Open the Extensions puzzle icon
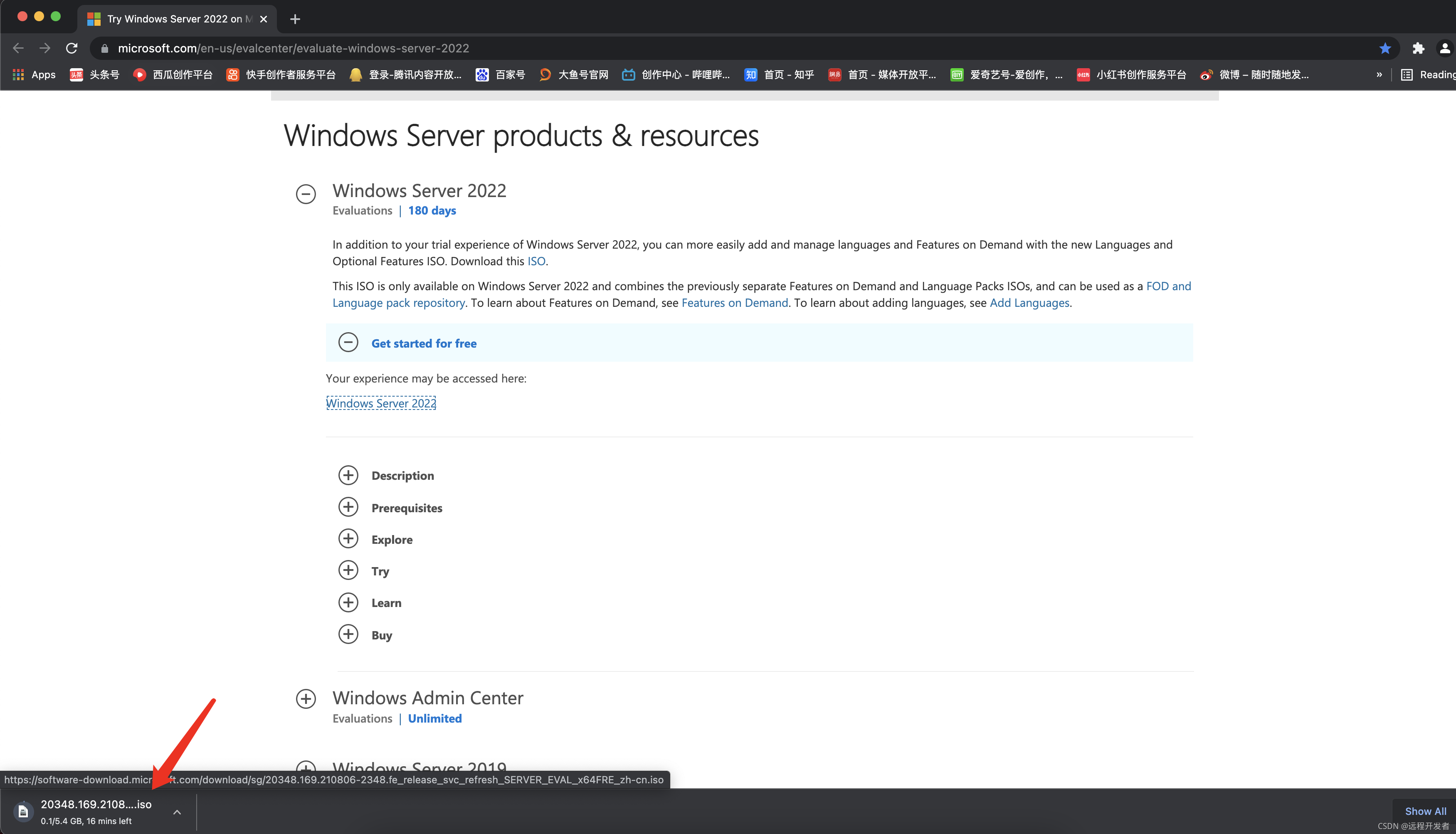The image size is (1456, 834). tap(1418, 48)
